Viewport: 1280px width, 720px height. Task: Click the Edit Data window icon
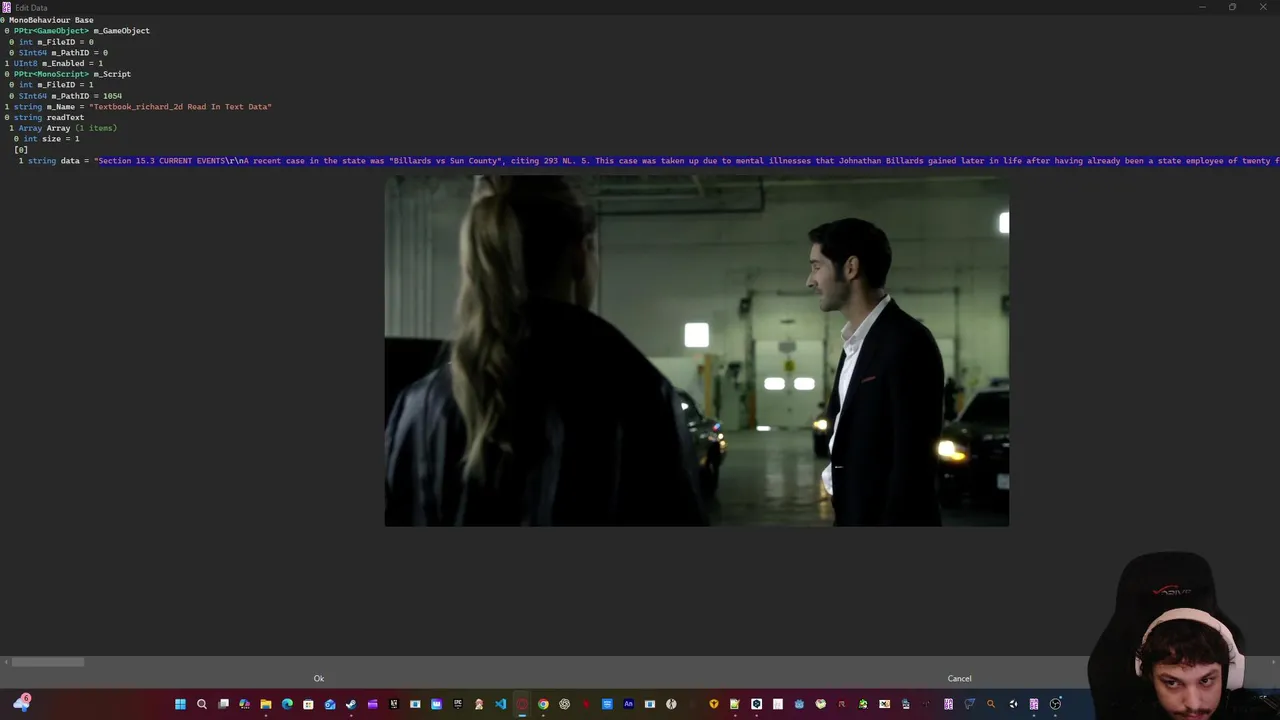coord(7,7)
